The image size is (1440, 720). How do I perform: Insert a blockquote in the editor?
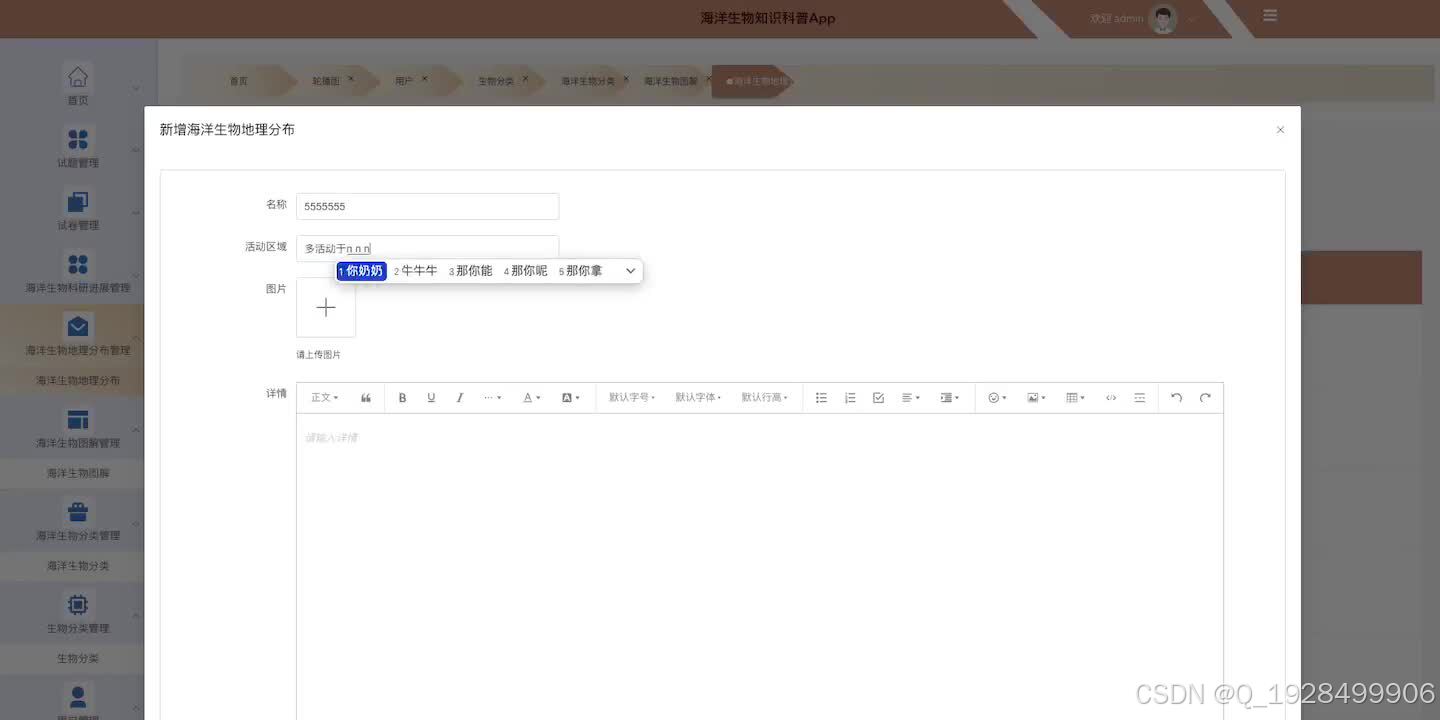[x=366, y=398]
